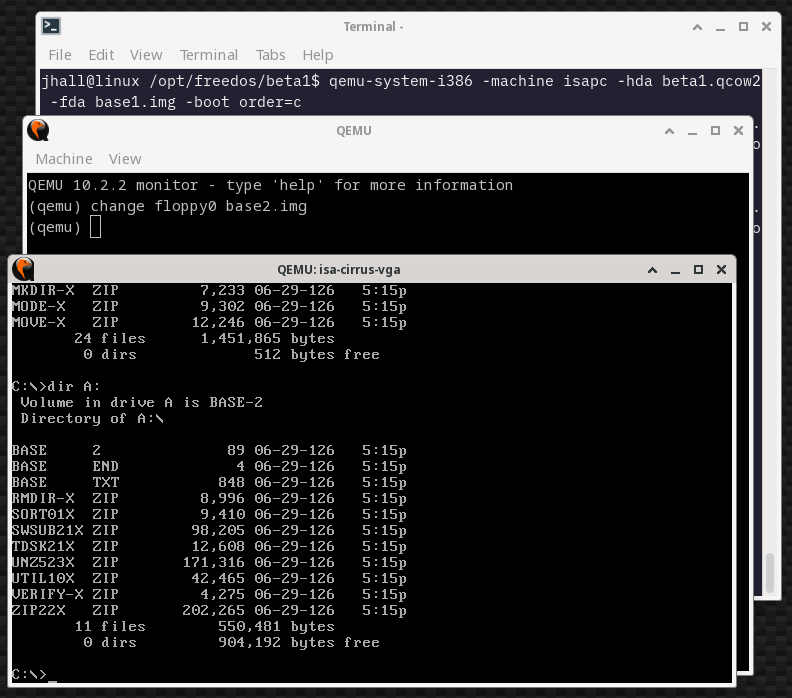The width and height of the screenshot is (792, 698).
Task: Maximize the Terminal window
Action: (743, 27)
